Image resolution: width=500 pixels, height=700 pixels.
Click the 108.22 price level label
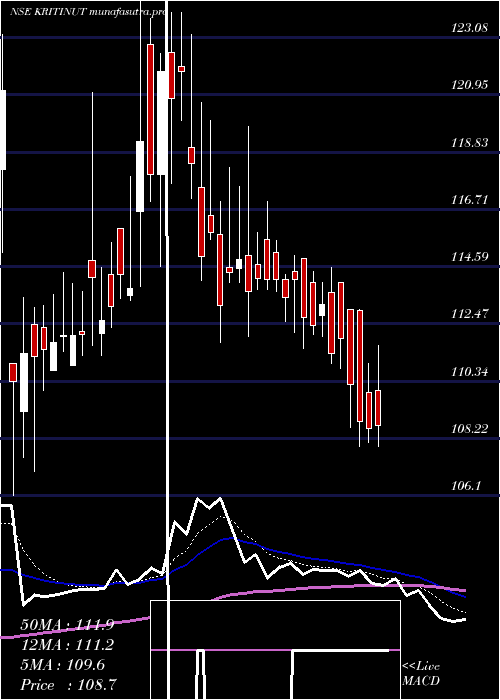(x=469, y=429)
